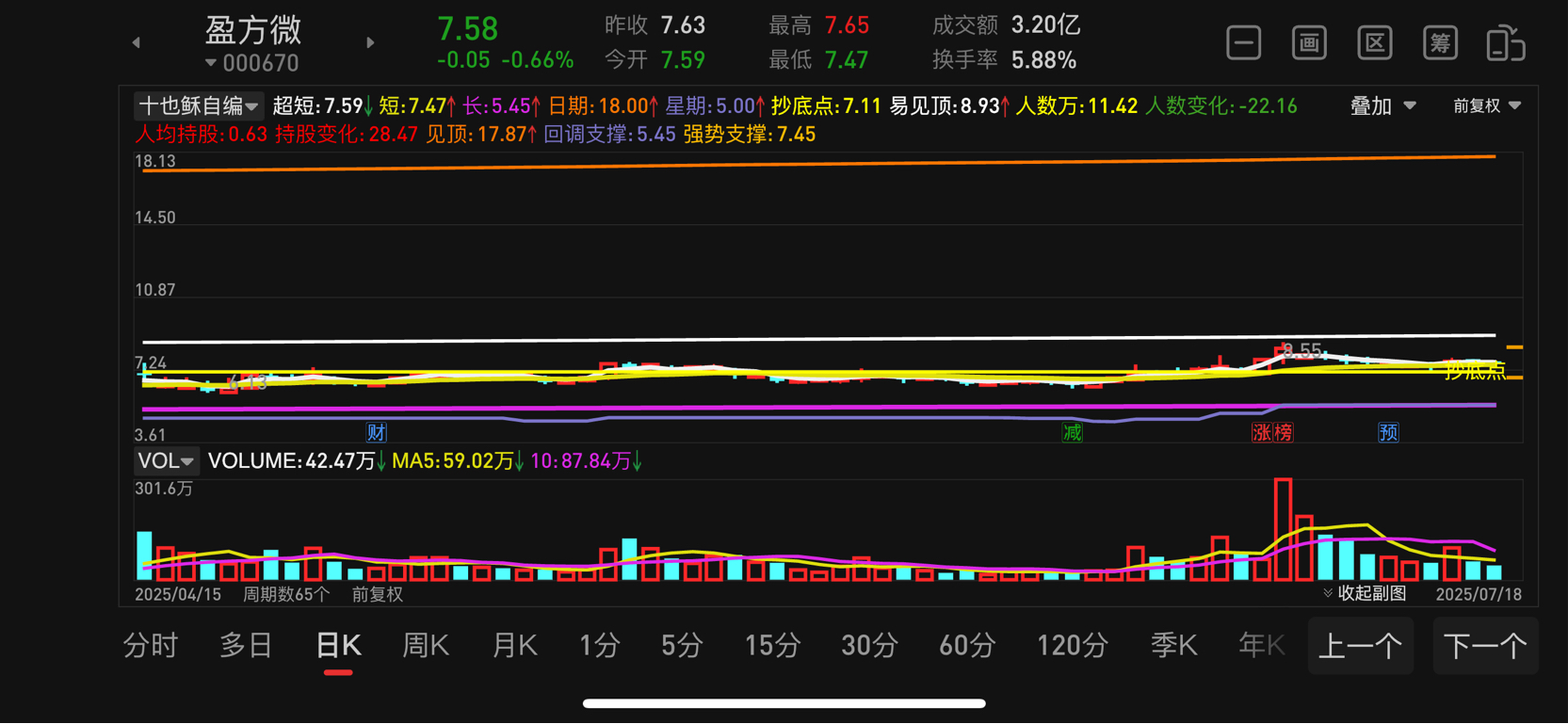The height and width of the screenshot is (724, 1568).
Task: Expand stock code 000670 dropdown
Action: pyautogui.click(x=251, y=63)
